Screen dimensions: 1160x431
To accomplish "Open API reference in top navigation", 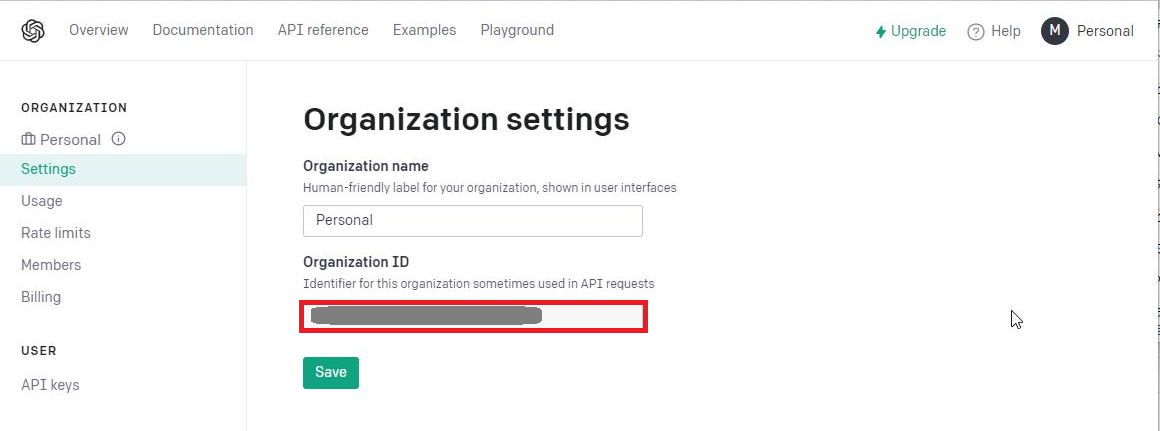I will pyautogui.click(x=323, y=30).
